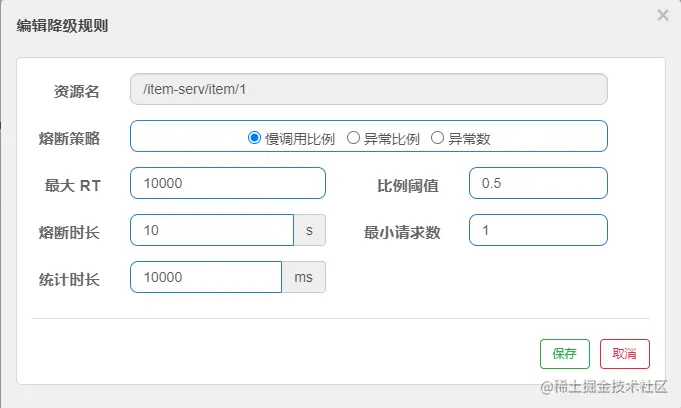Click the 'ms' unit addon of 统计时长
This screenshot has width=681, height=408.
click(x=304, y=277)
